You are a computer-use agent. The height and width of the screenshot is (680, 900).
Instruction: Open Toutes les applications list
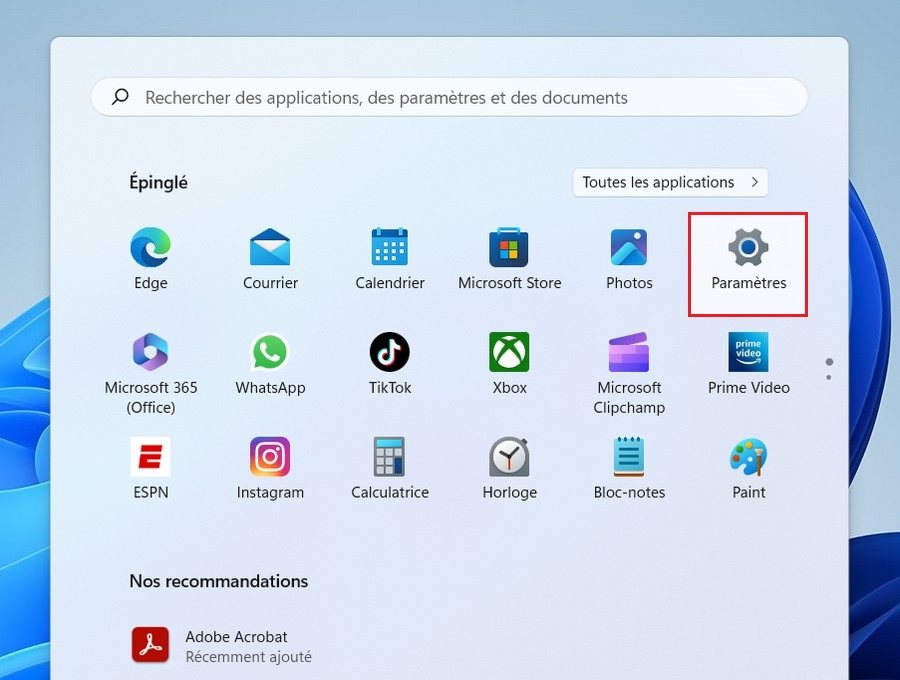tap(670, 182)
